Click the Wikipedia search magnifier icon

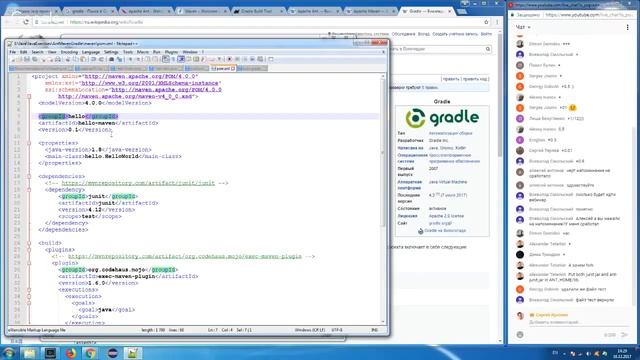(x=488, y=49)
